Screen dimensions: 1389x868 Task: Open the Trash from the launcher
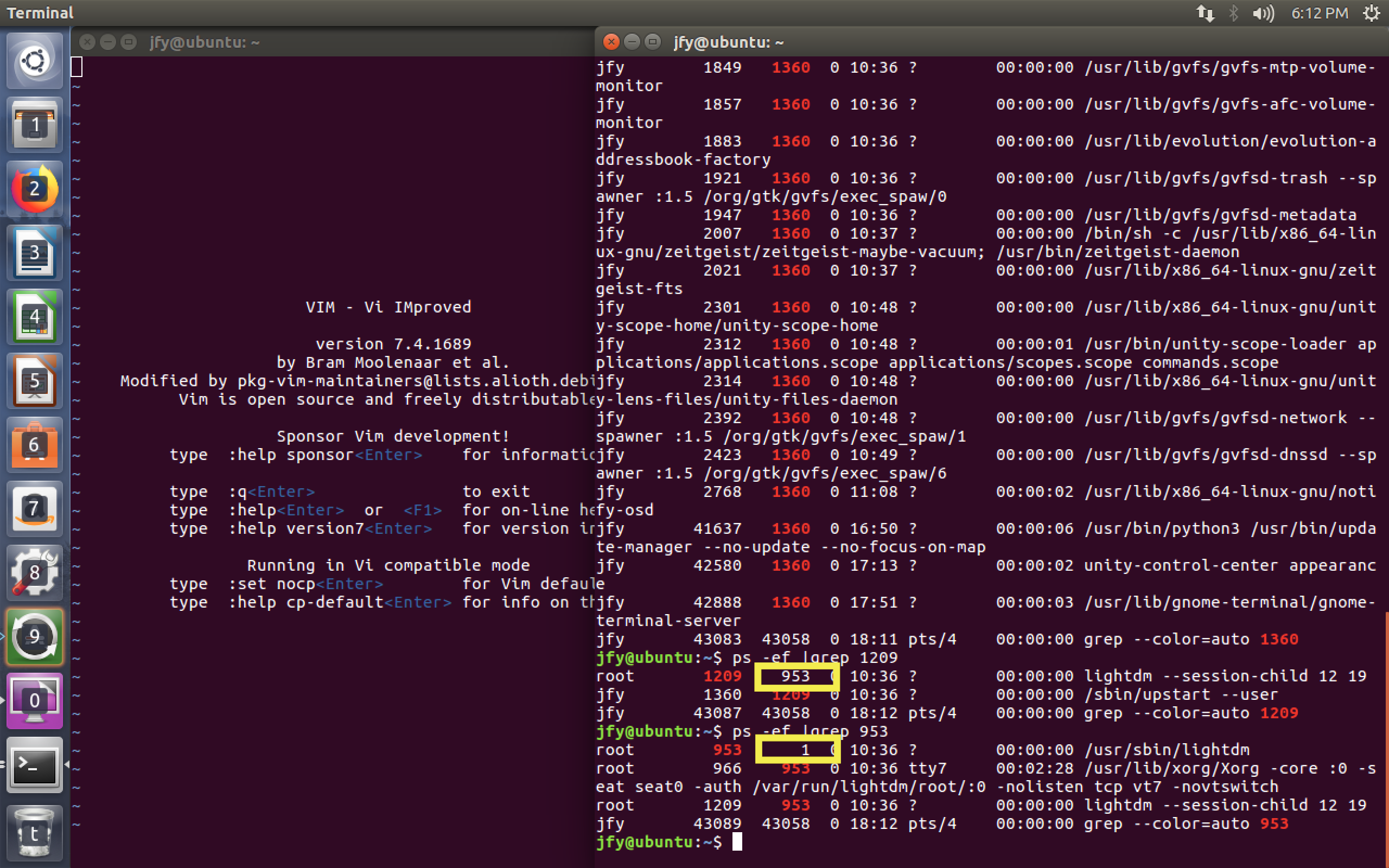(34, 832)
